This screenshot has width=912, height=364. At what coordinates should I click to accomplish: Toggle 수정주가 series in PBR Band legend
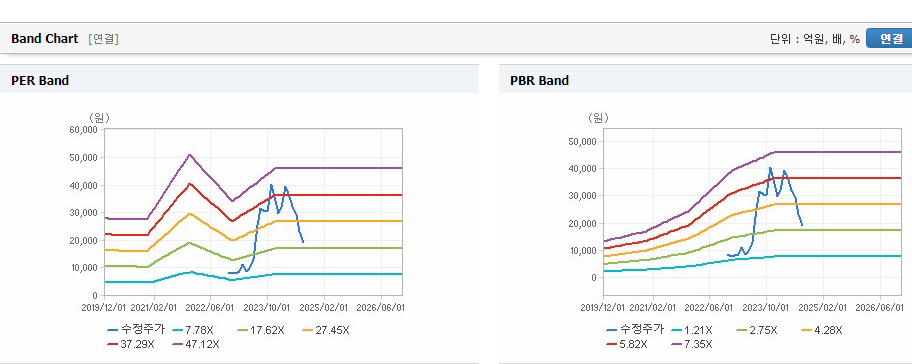634,330
